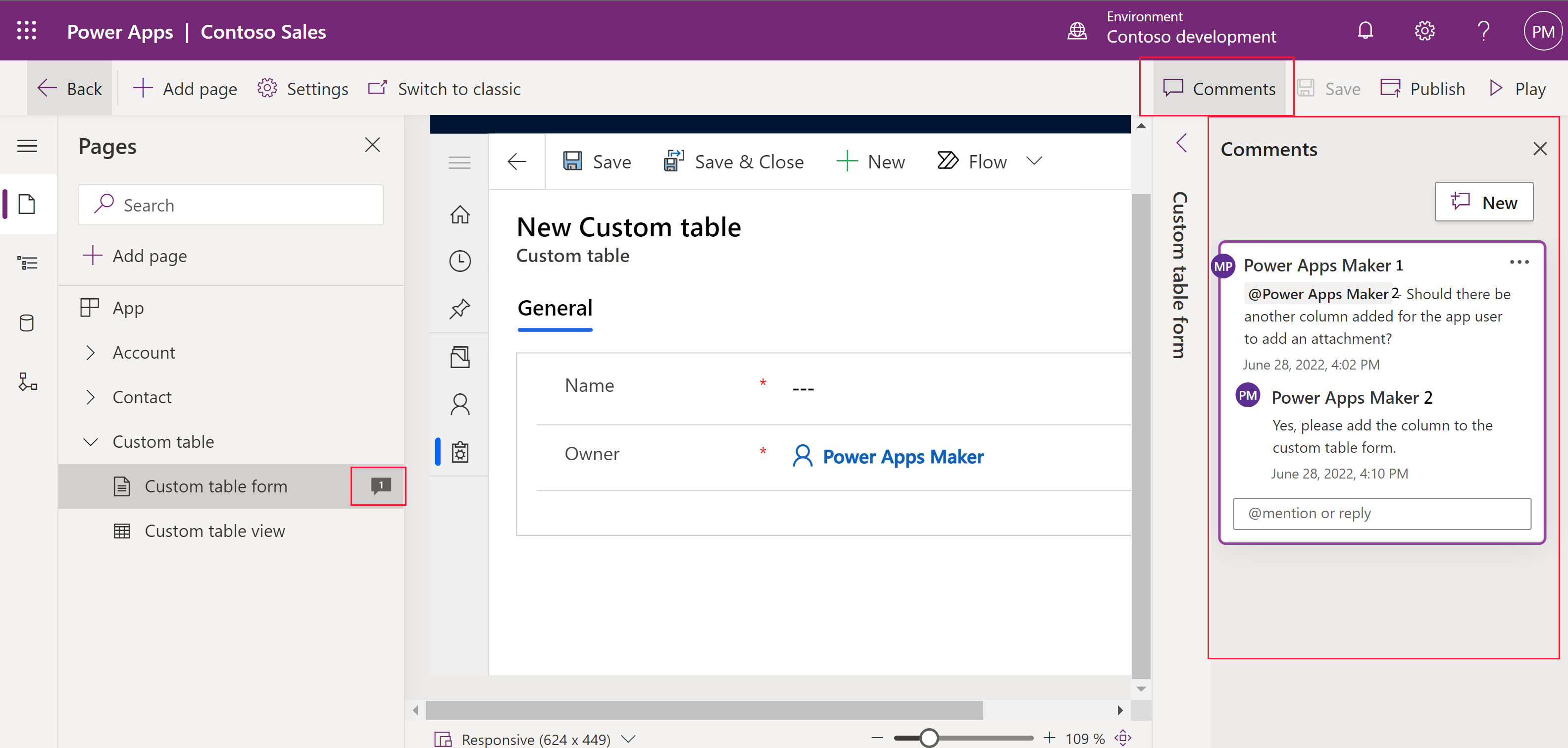Click the home navigation icon
Image resolution: width=1568 pixels, height=748 pixels.
[x=459, y=212]
